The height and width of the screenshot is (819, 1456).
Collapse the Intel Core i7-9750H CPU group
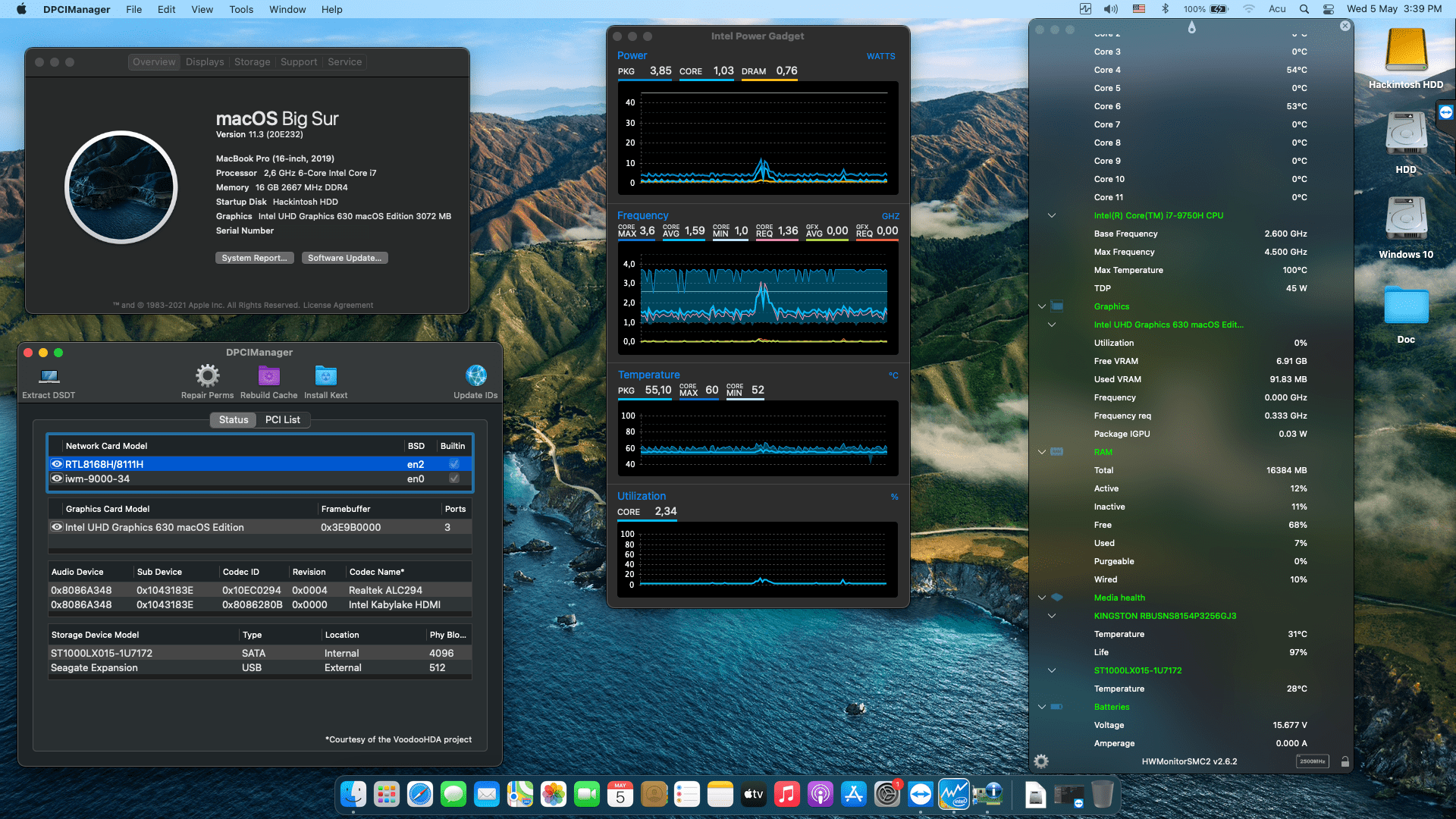click(x=1052, y=215)
